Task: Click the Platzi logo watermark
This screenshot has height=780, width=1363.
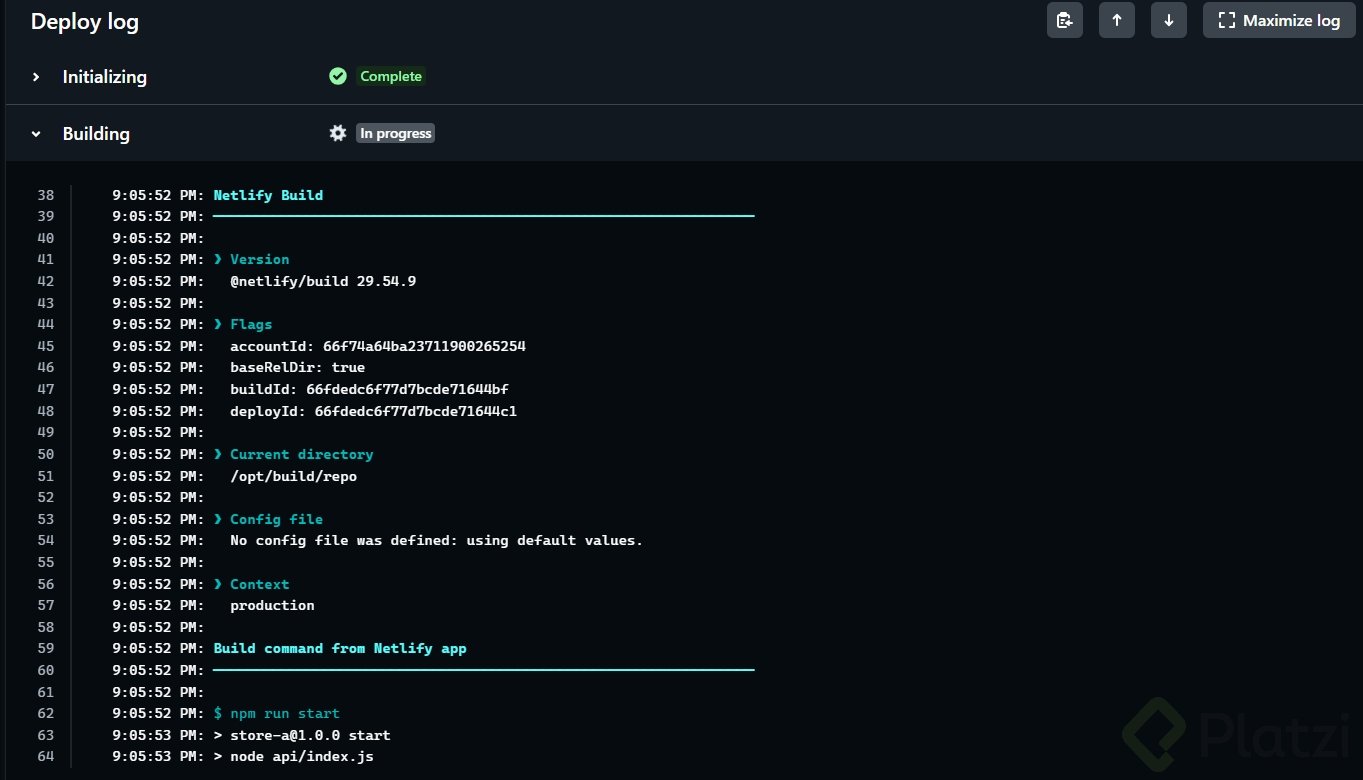Action: (x=1241, y=737)
